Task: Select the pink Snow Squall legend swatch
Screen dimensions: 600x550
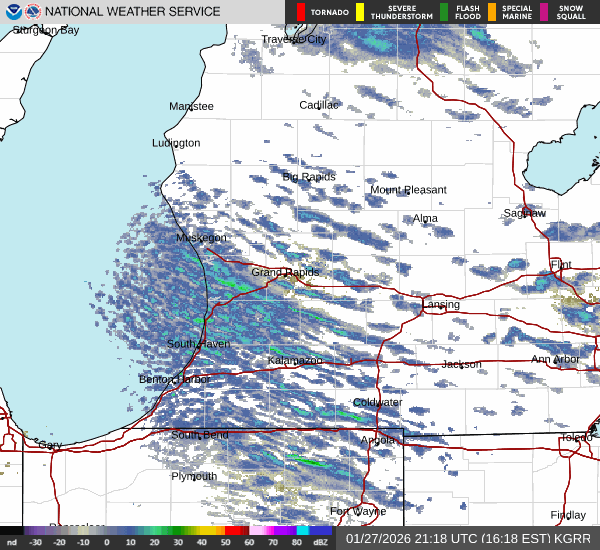Action: 544,12
